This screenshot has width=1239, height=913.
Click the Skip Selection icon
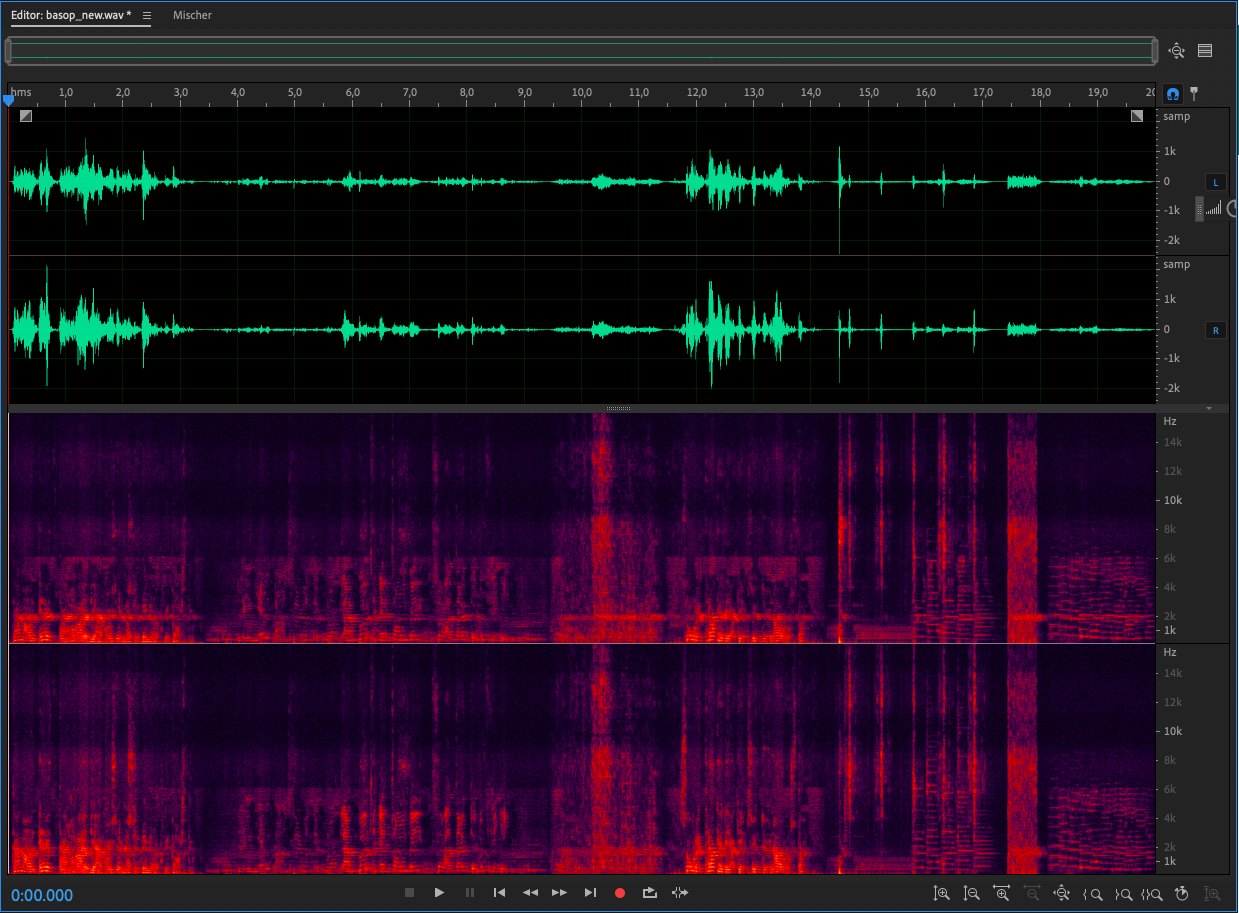tap(680, 893)
